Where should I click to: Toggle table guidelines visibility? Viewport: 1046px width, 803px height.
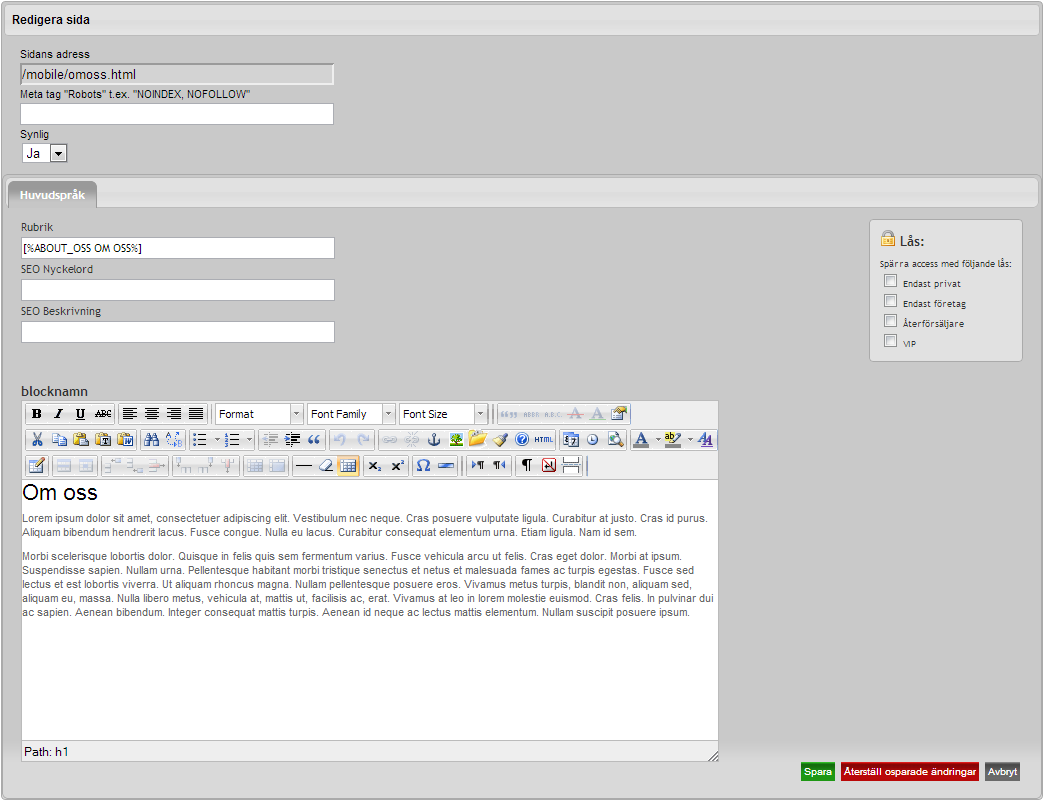tap(348, 466)
